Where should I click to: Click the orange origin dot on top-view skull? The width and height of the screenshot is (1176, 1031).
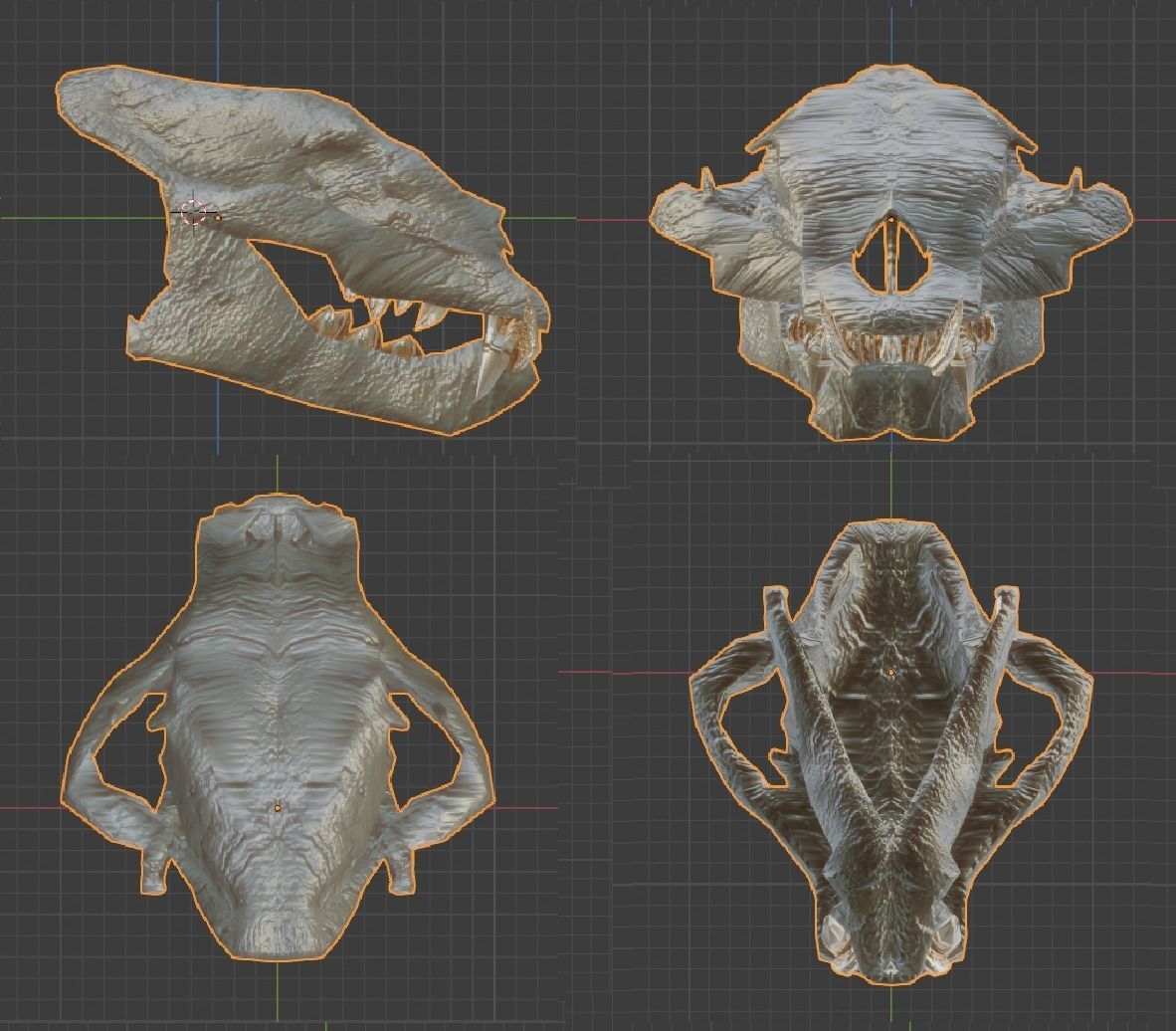tap(278, 808)
